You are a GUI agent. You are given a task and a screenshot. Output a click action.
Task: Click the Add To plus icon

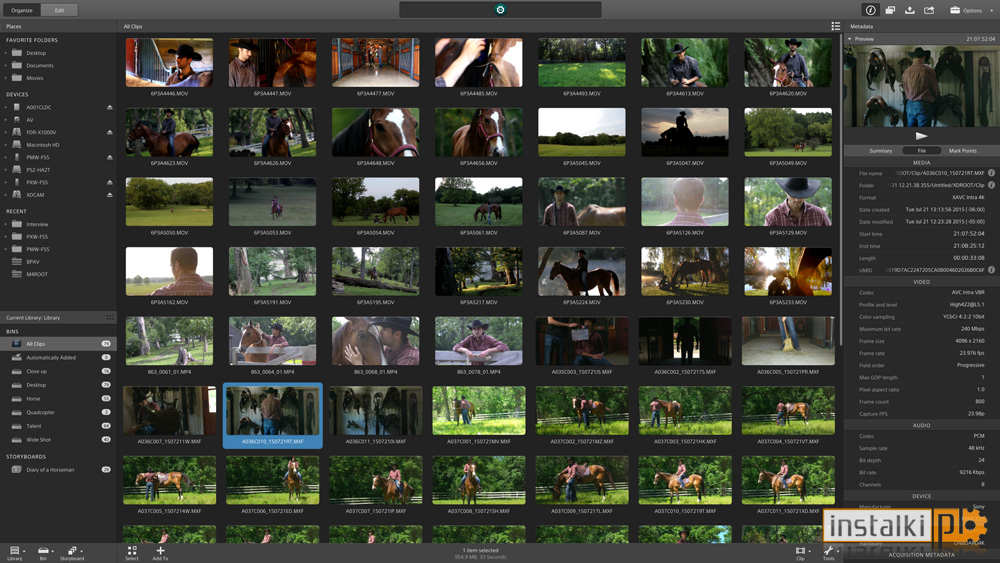(160, 550)
